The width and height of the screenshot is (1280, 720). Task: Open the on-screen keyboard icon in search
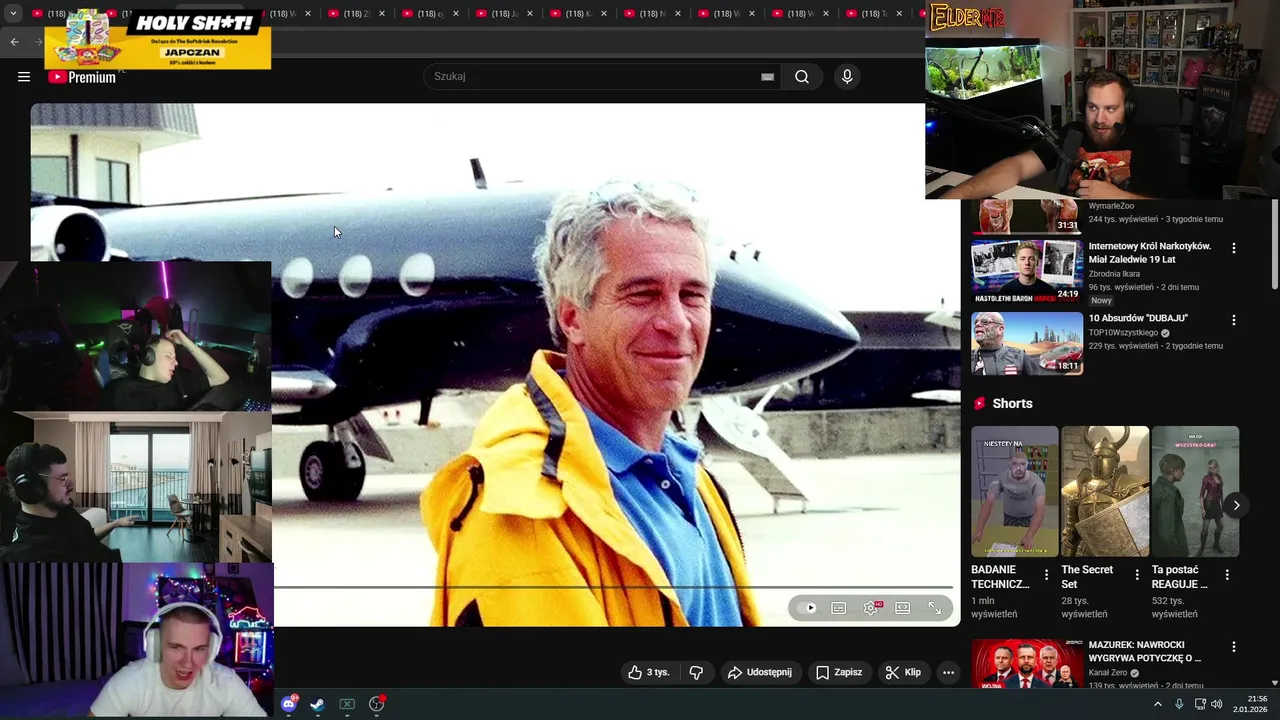[767, 77]
